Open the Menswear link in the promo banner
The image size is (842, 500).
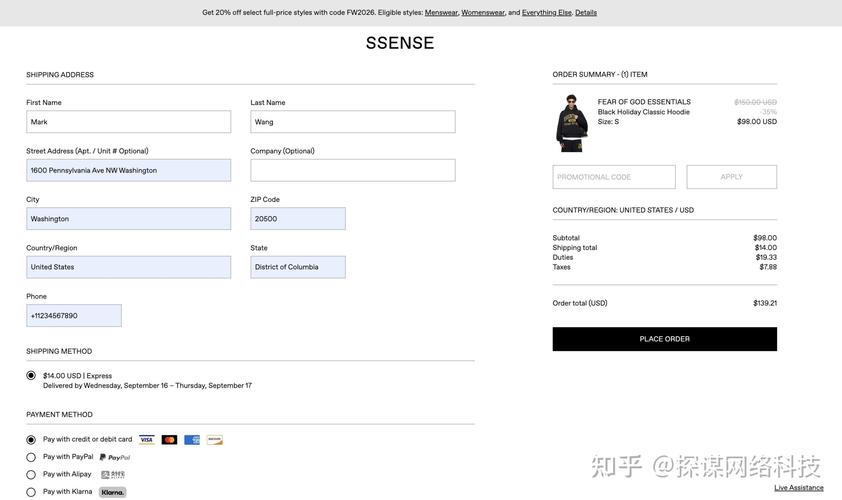(441, 12)
